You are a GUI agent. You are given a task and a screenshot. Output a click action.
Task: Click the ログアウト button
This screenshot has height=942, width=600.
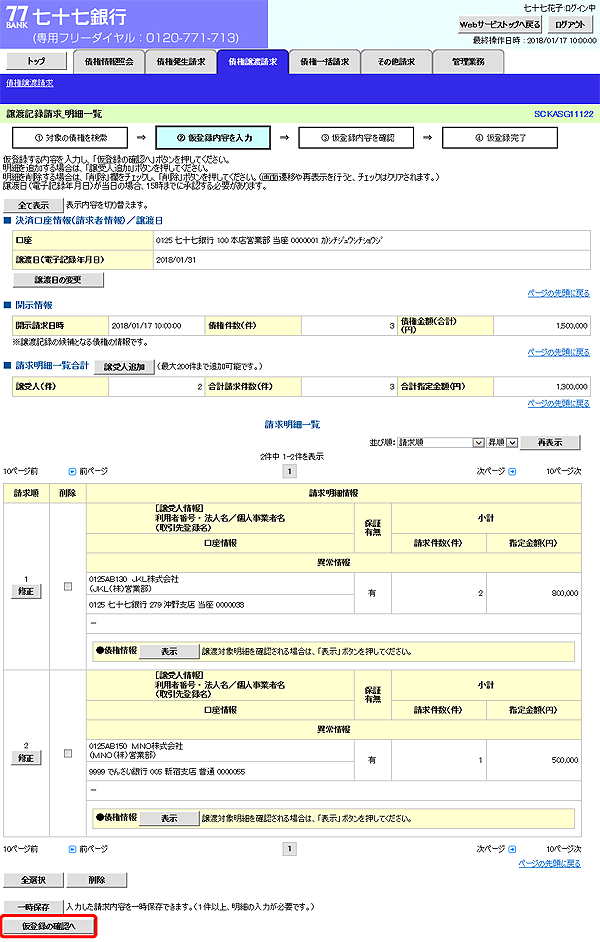click(x=569, y=25)
